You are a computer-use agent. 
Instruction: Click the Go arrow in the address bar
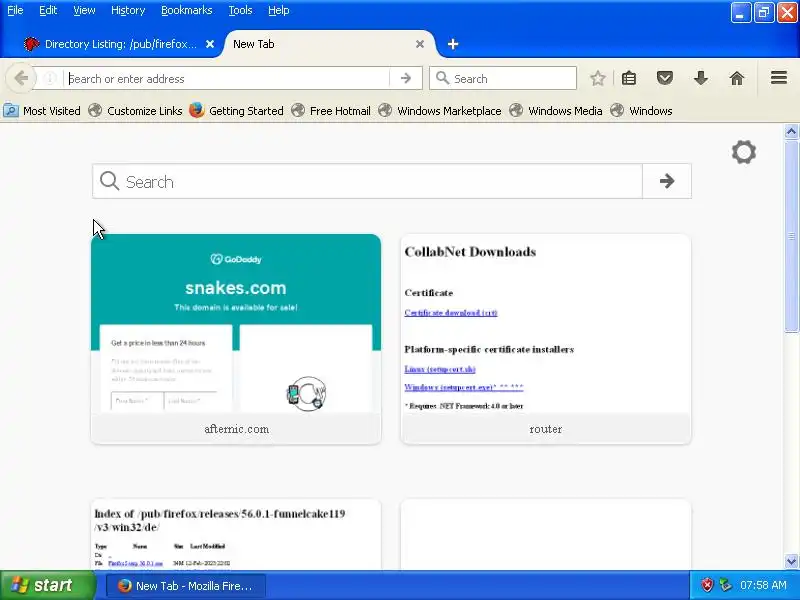(x=406, y=79)
